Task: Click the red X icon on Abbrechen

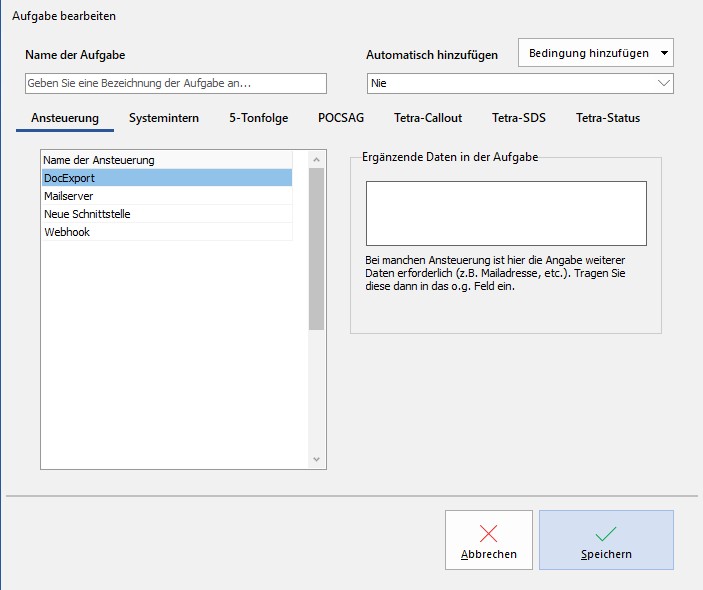Action: point(488,533)
